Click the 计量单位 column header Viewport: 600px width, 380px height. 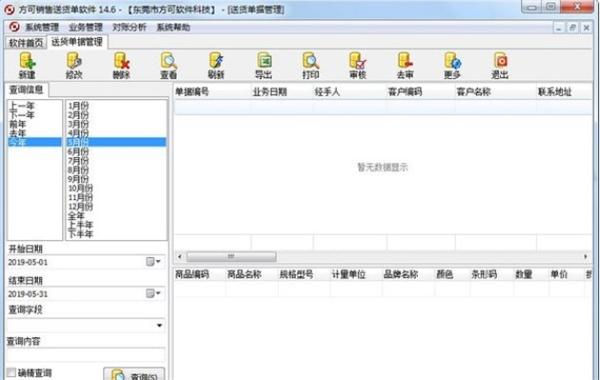coord(356,274)
